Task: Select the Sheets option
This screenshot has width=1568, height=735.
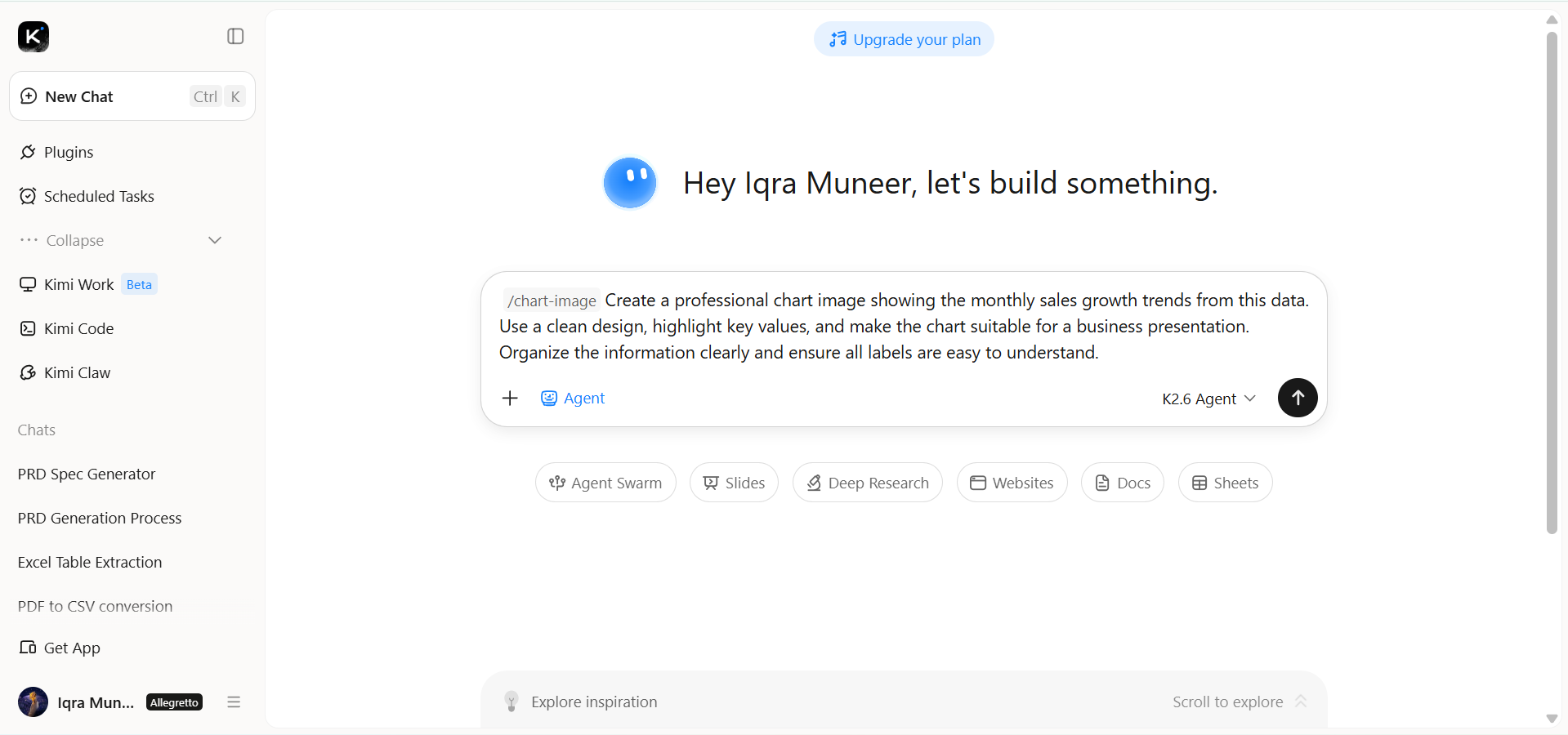Action: point(1225,483)
